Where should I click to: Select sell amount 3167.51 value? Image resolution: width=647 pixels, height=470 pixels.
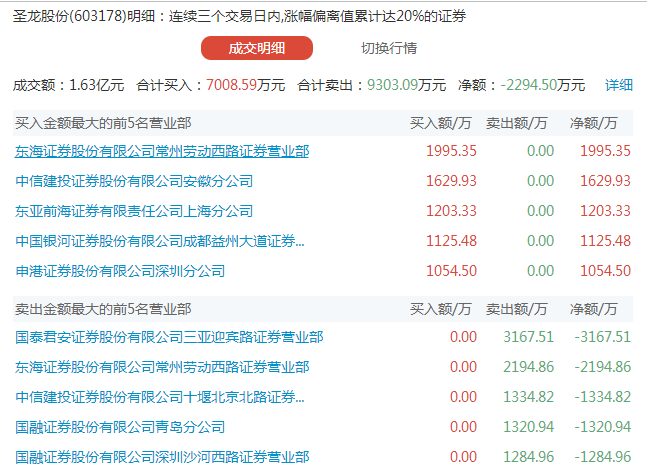click(x=528, y=337)
